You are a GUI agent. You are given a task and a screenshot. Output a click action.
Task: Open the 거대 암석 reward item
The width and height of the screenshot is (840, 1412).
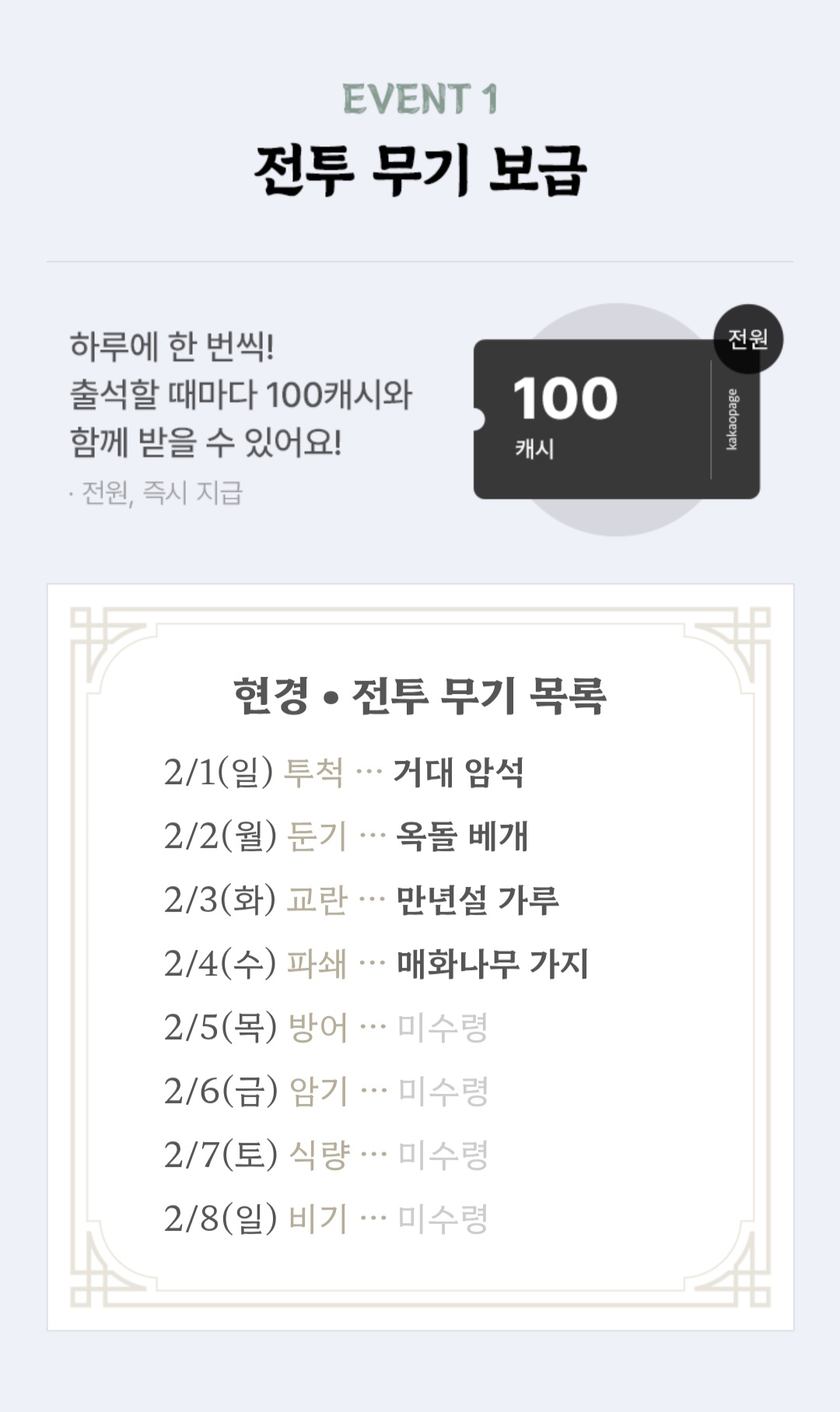point(458,773)
